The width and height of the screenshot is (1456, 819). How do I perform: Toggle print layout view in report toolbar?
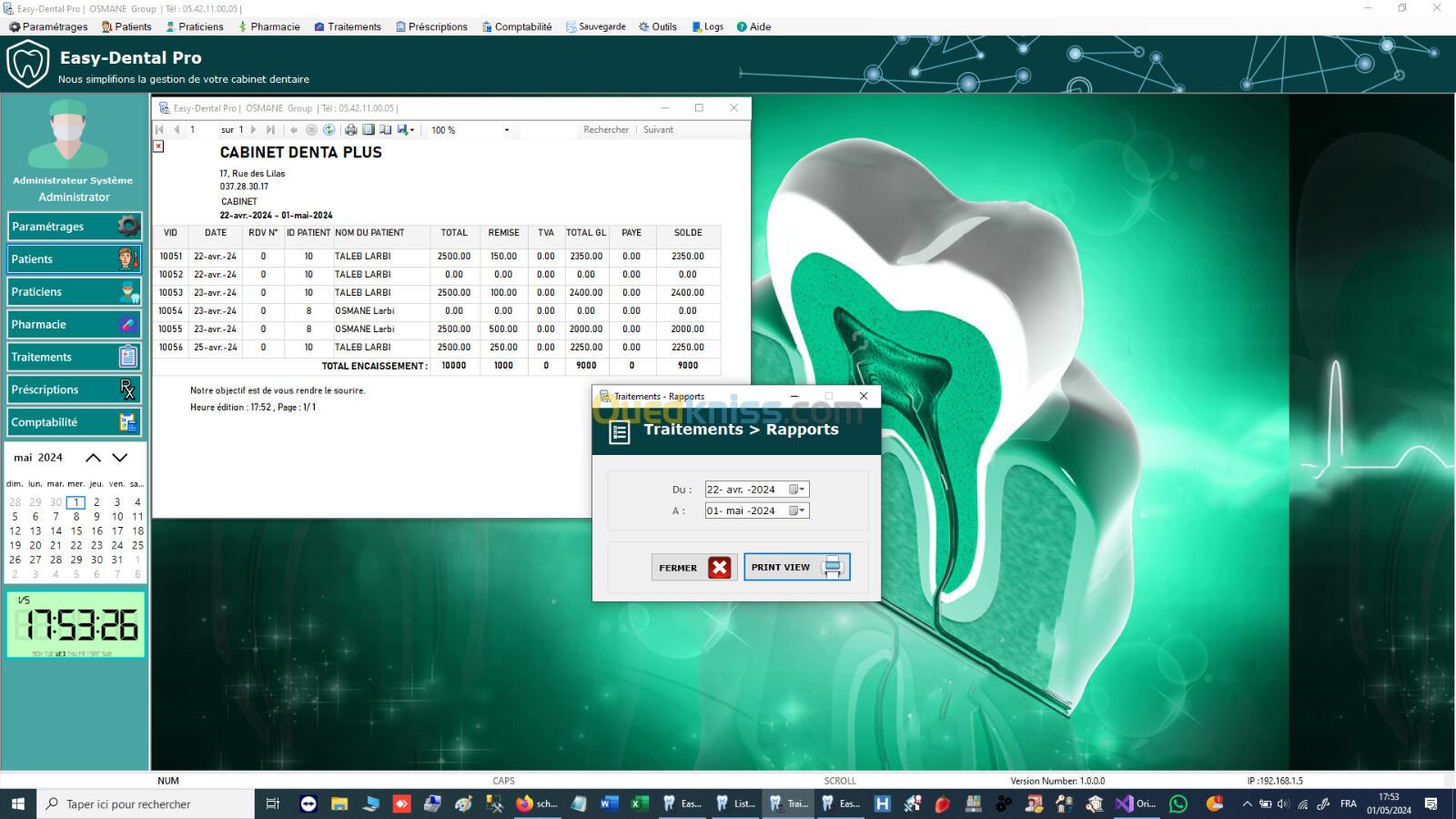click(x=369, y=130)
